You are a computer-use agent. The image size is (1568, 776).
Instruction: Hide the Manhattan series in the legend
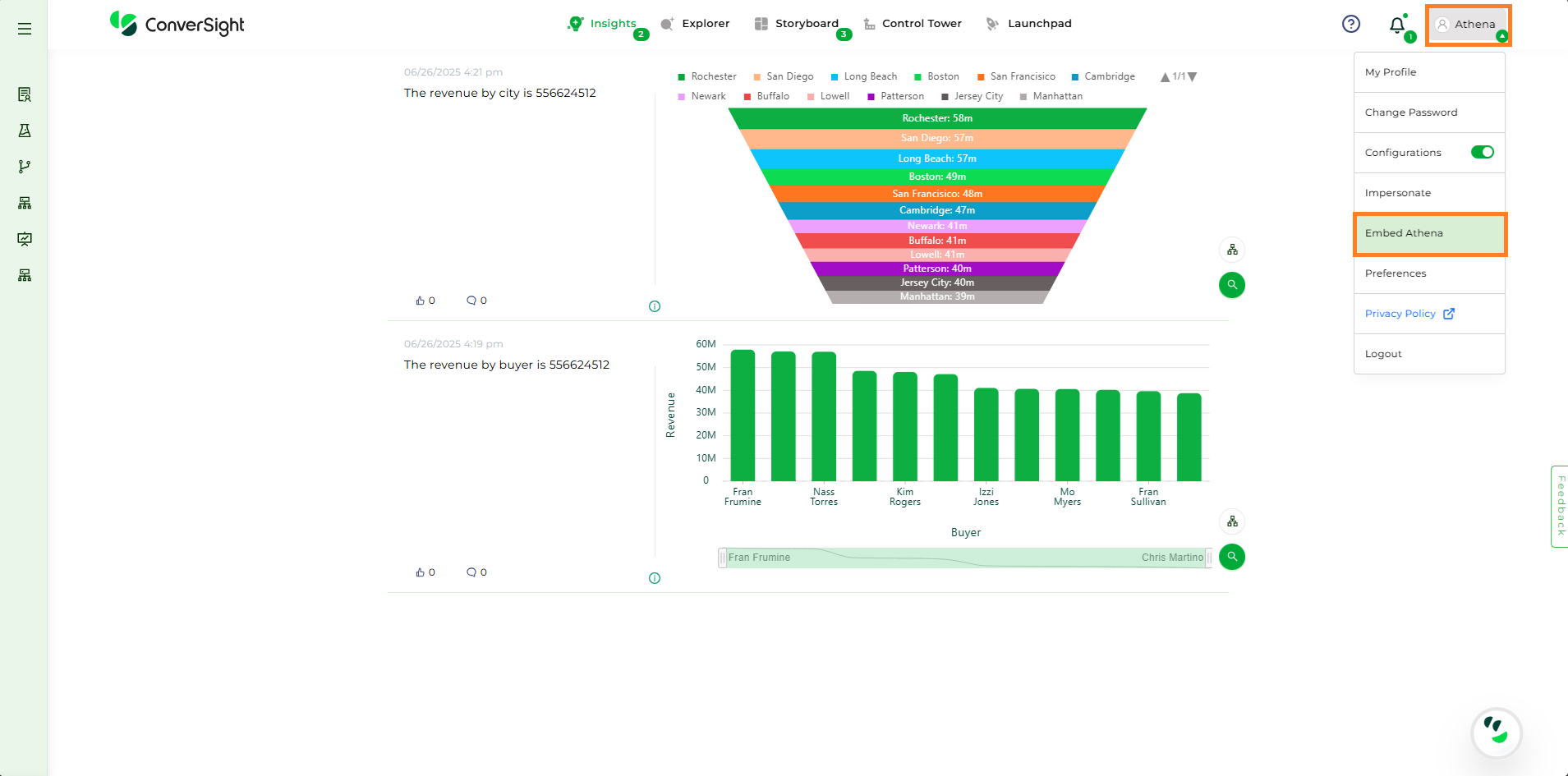coord(1051,96)
